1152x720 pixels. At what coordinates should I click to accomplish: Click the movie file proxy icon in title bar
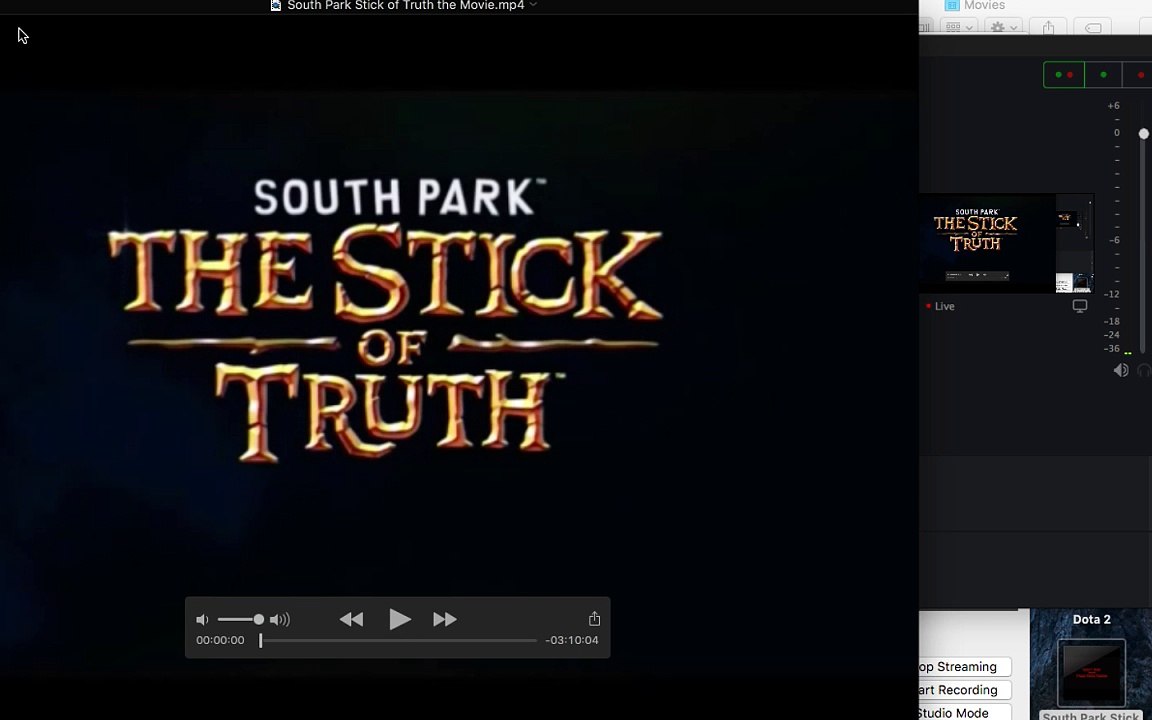tap(276, 5)
